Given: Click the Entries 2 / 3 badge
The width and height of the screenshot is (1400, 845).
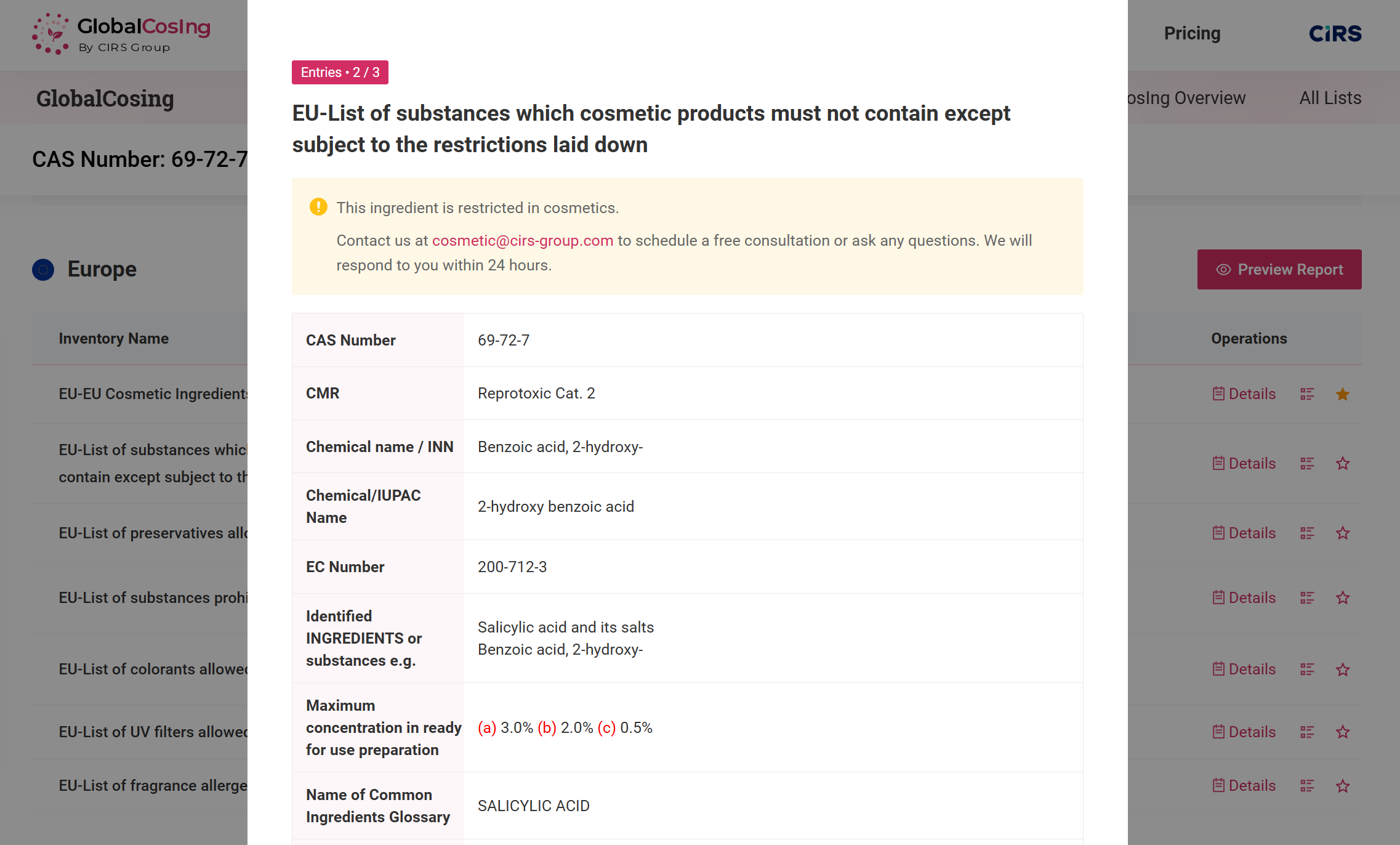Looking at the screenshot, I should [340, 72].
